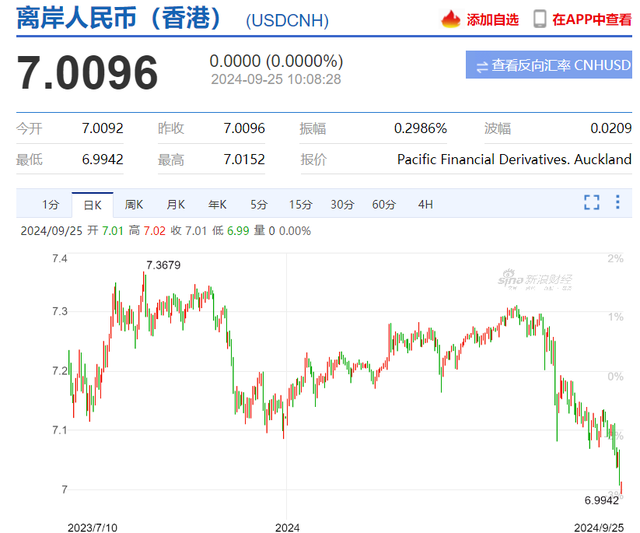This screenshot has height=533, width=640.
Task: Switch to the 月K chart tab
Action: pos(176,204)
